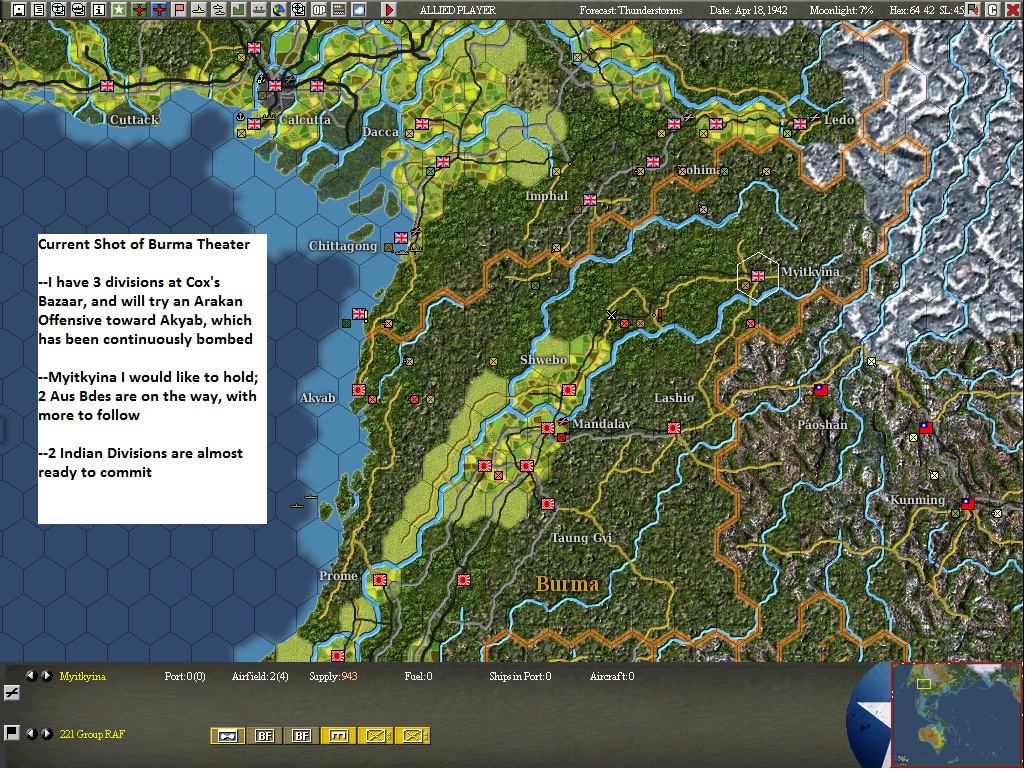Select the Chinese flag at Kunming
Viewport: 1028px width, 772px height.
coord(968,503)
